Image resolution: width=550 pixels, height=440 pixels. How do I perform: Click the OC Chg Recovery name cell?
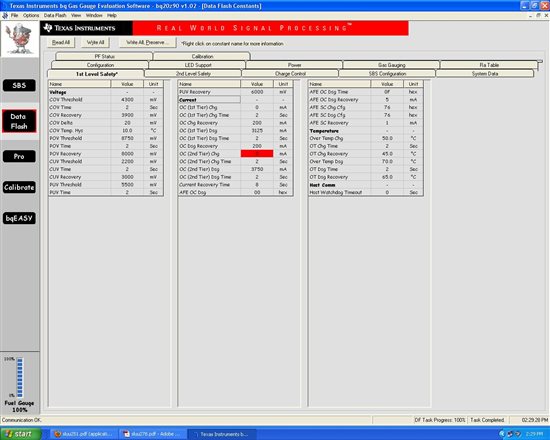(209, 123)
